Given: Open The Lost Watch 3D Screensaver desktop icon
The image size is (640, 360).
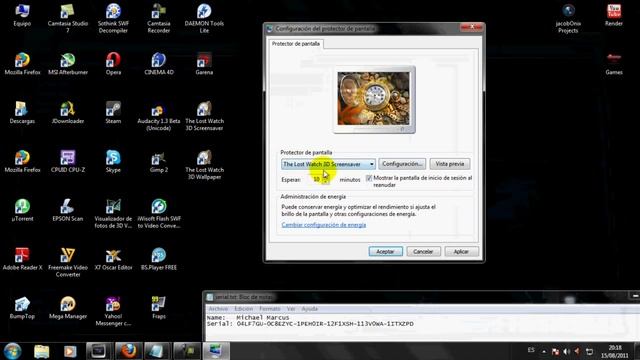Looking at the screenshot, I should click(204, 116).
